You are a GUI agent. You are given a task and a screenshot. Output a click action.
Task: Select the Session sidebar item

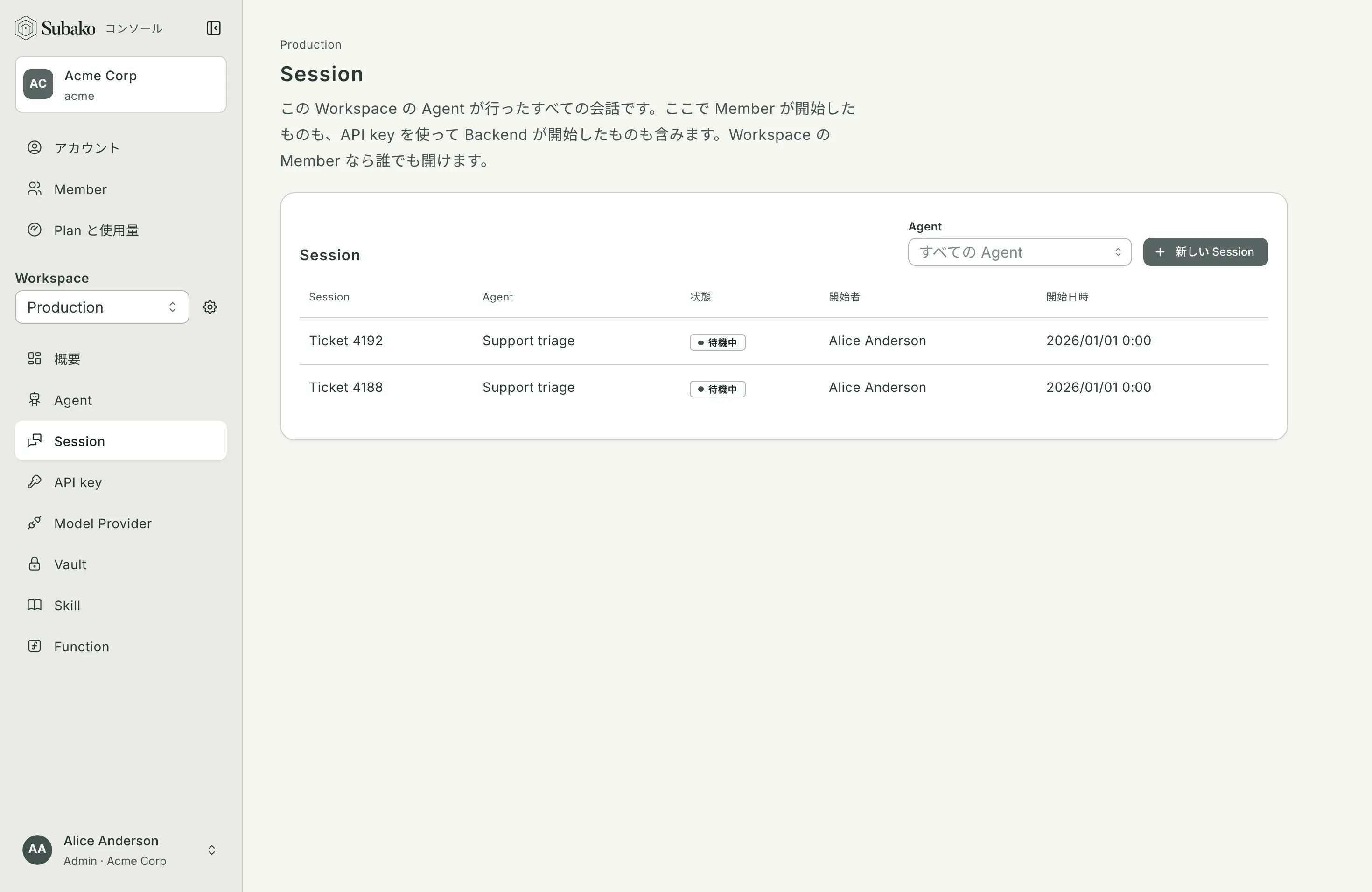point(120,441)
